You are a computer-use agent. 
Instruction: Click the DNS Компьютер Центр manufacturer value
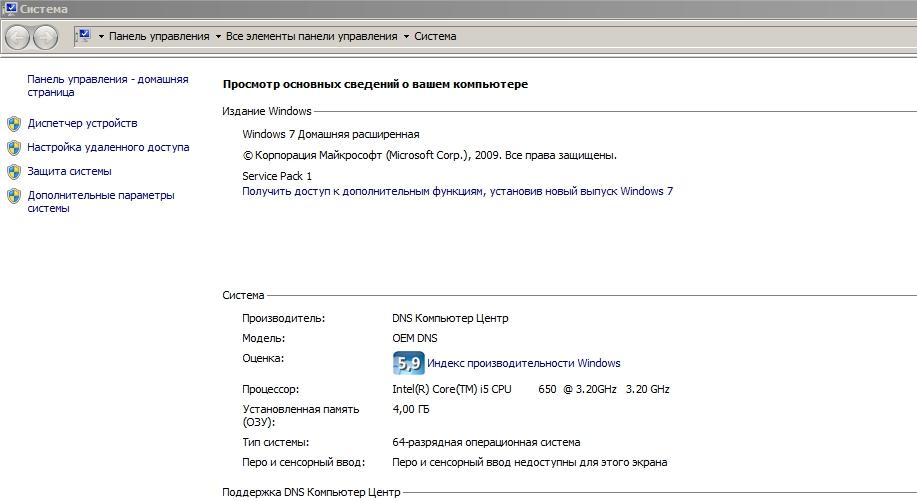[450, 318]
